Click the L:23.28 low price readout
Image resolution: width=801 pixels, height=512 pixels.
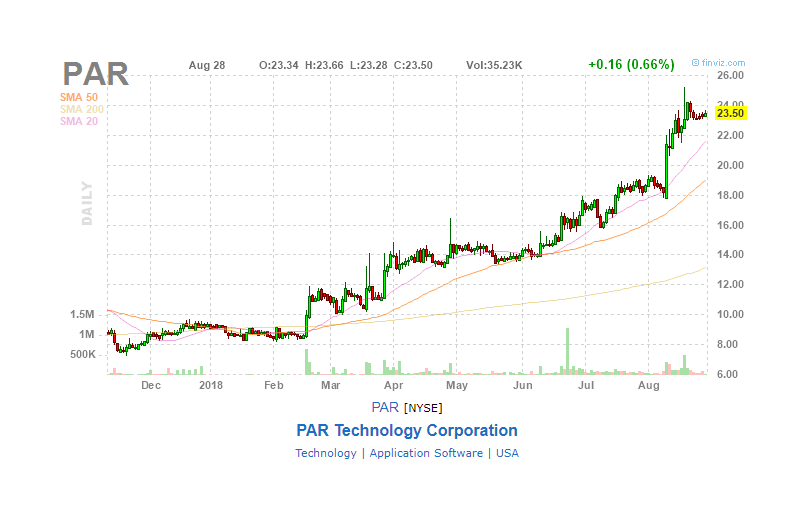(369, 65)
